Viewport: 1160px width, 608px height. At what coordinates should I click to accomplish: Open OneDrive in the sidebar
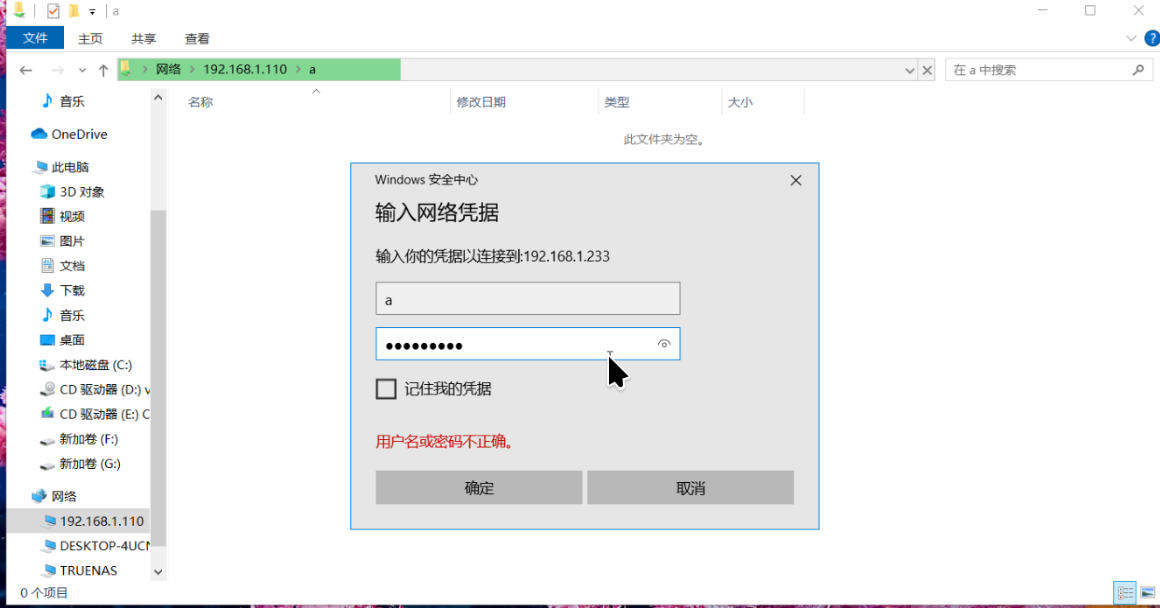click(x=79, y=135)
